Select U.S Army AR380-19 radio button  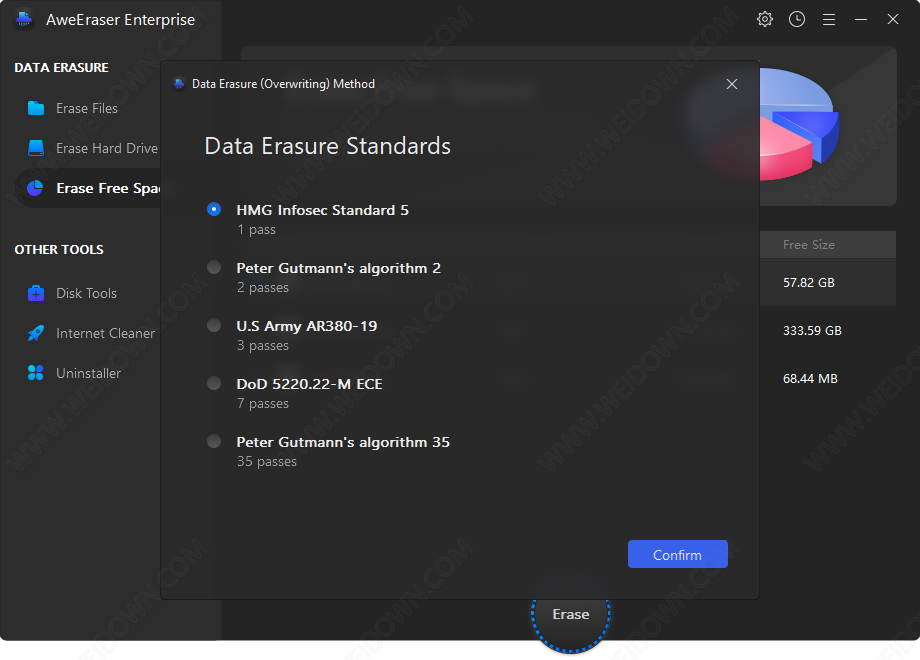214,325
